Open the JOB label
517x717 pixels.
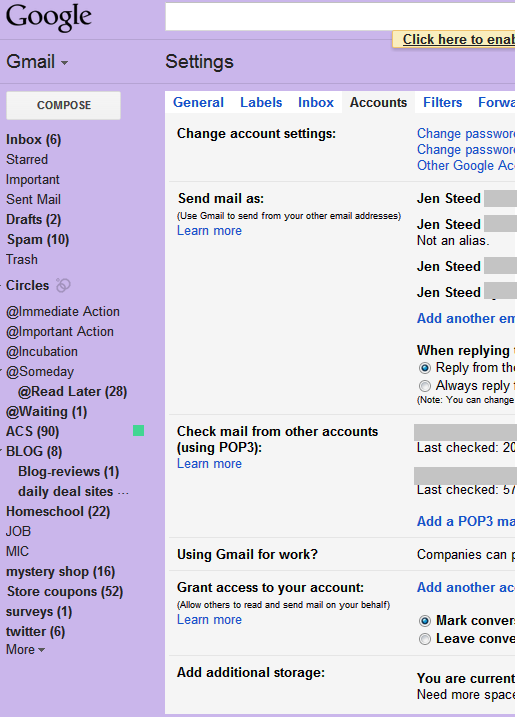(18, 531)
